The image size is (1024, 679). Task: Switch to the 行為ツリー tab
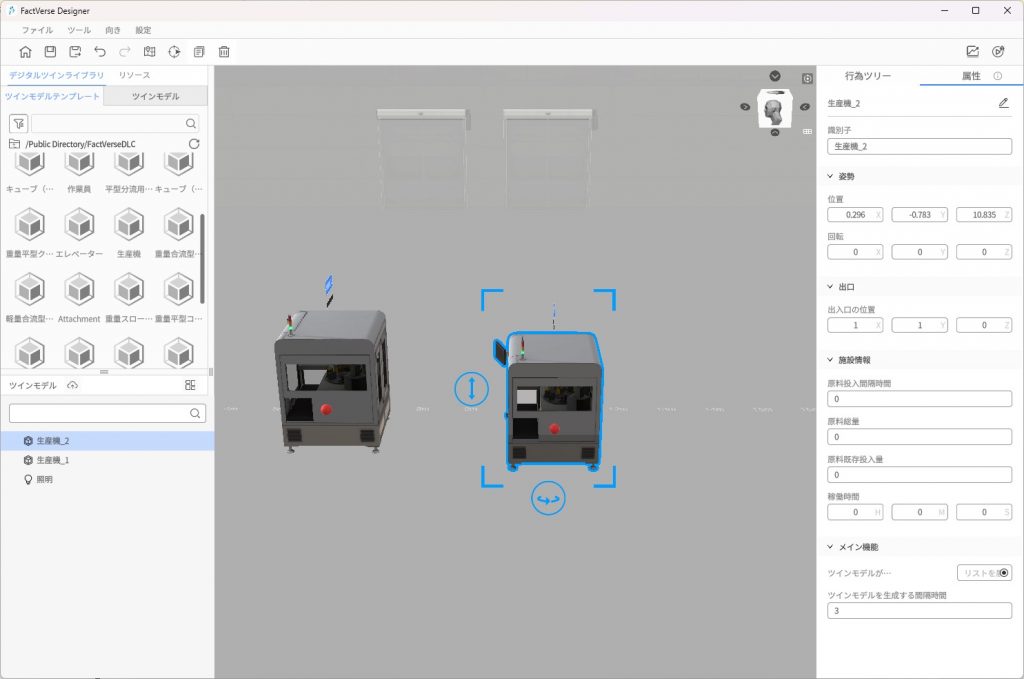click(867, 76)
